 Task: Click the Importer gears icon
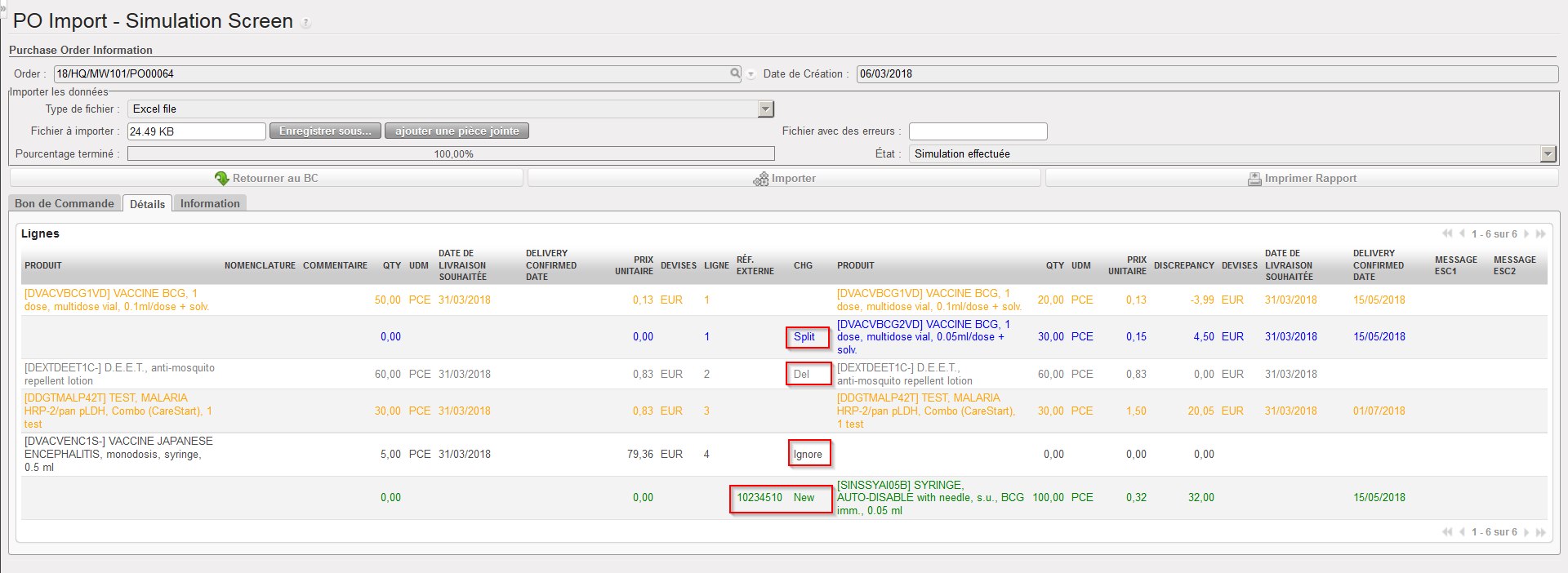click(760, 179)
